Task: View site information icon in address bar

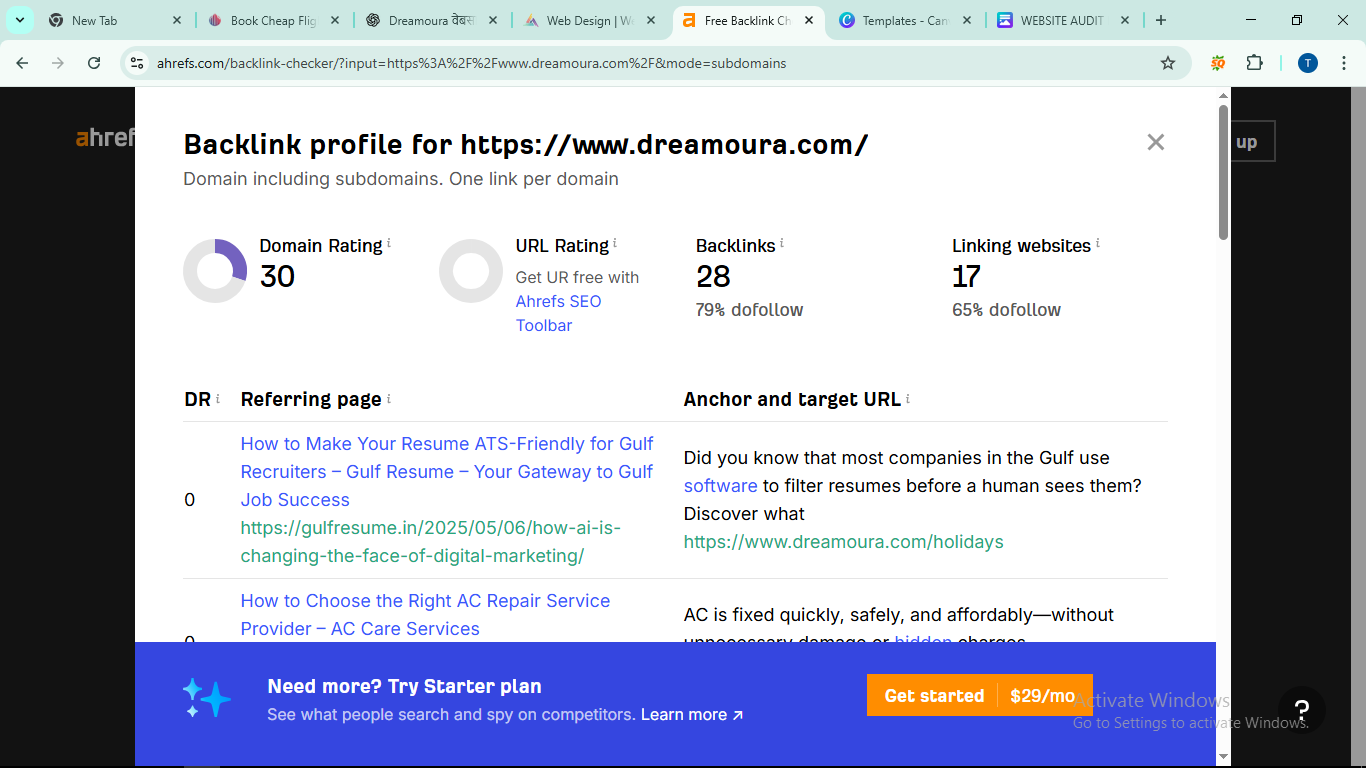Action: (138, 63)
